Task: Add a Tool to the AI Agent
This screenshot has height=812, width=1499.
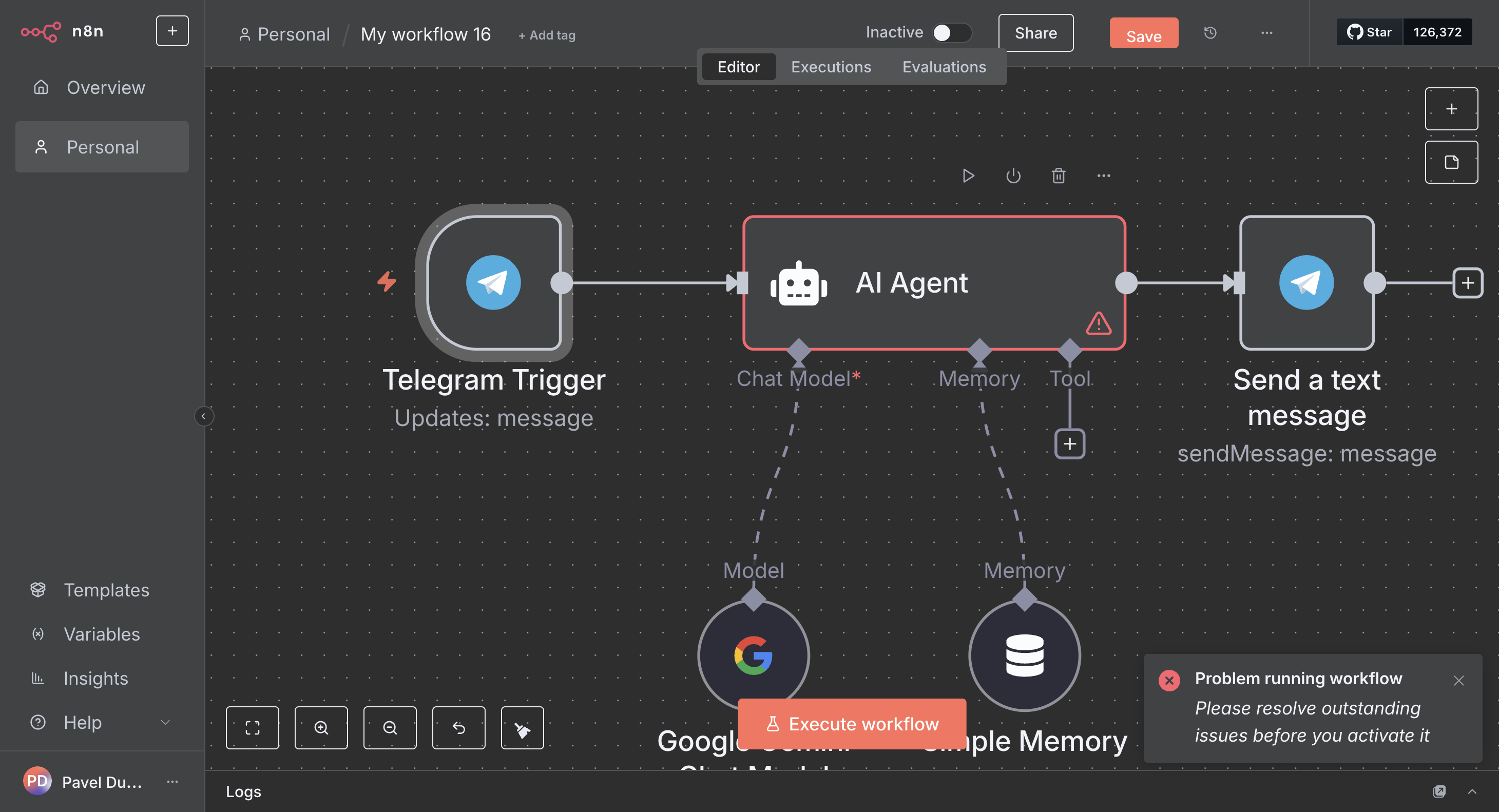Action: 1069,444
